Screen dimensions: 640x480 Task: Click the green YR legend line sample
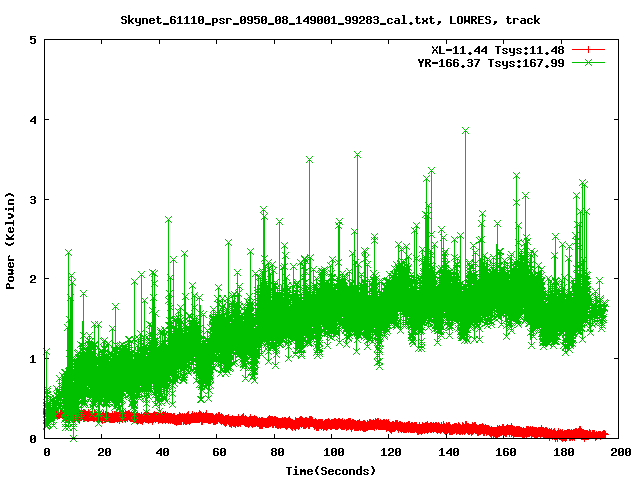[589, 62]
